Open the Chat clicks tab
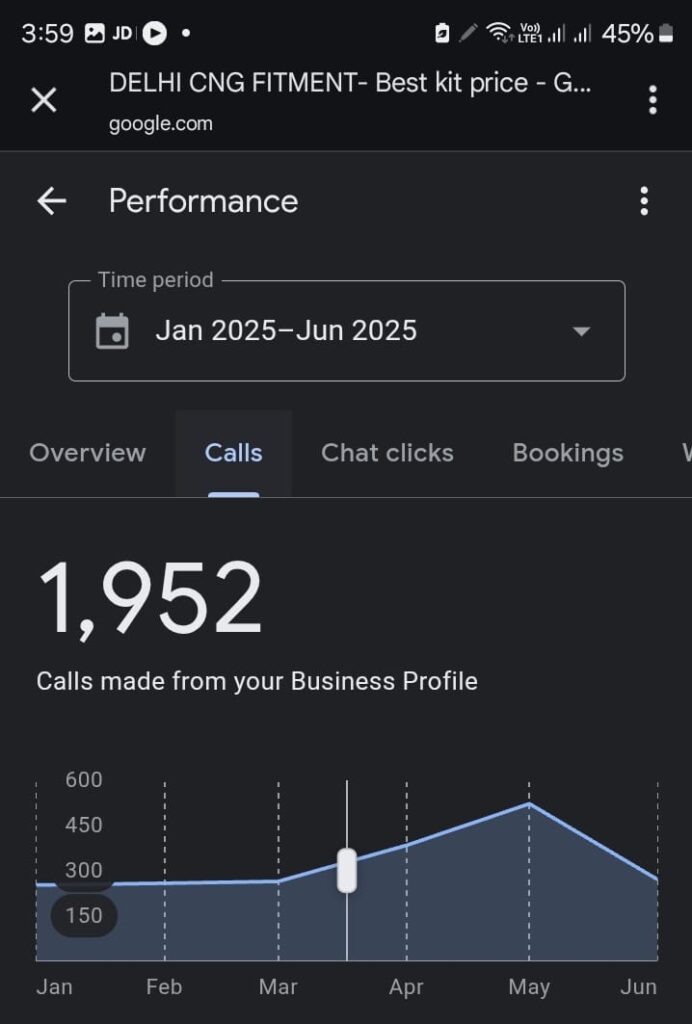Viewport: 692px width, 1024px height. 387,453
